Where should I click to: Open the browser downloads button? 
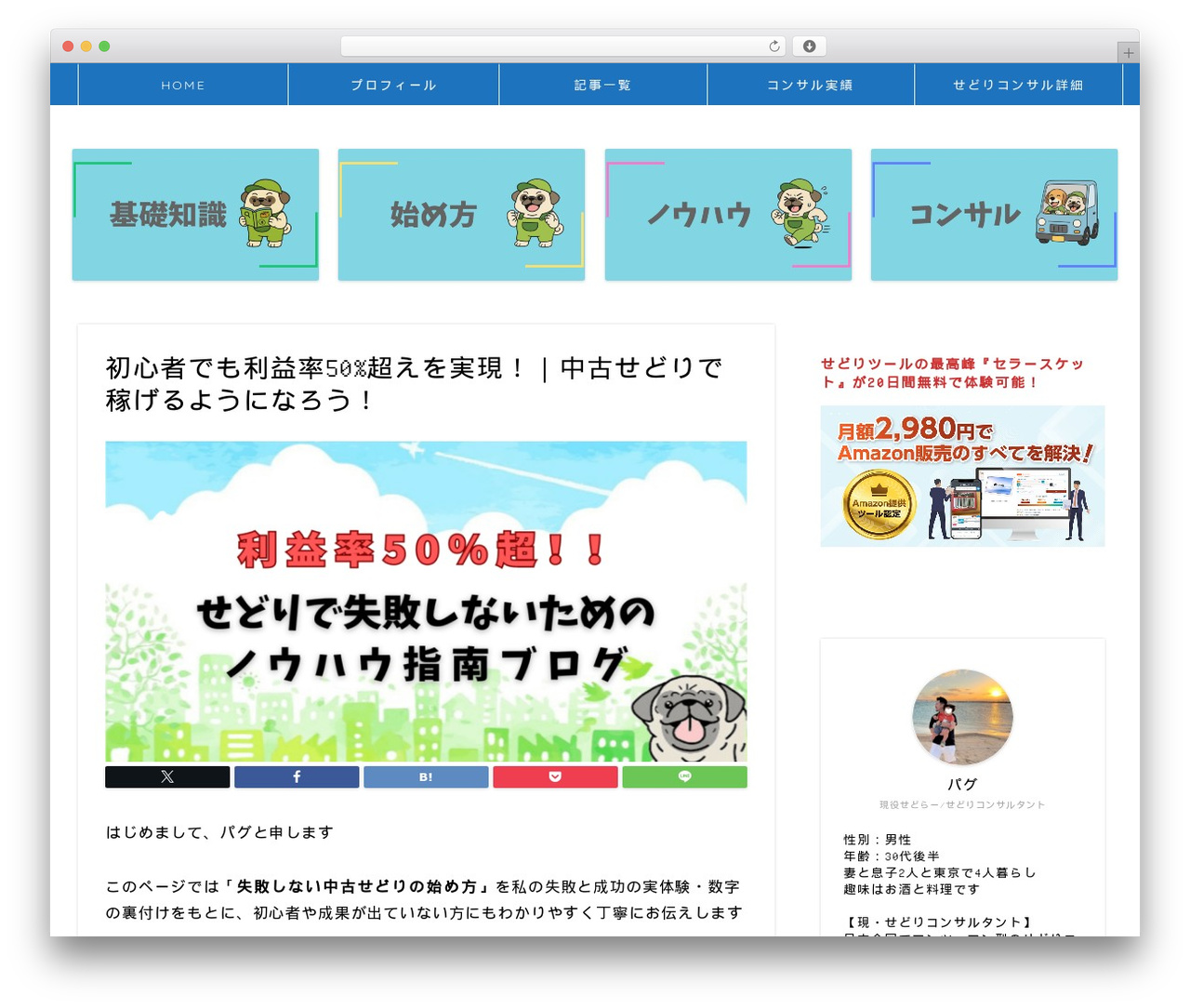coord(810,46)
